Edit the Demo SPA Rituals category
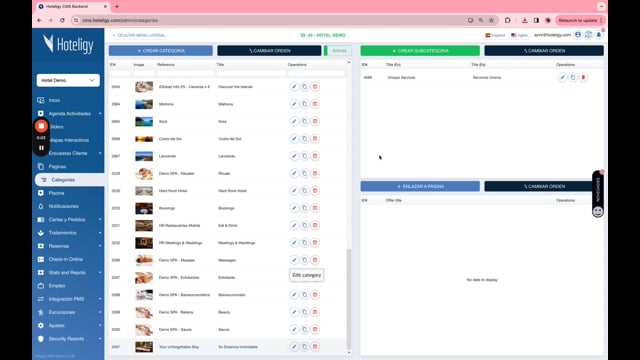This screenshot has width=640, height=360. coord(294,173)
